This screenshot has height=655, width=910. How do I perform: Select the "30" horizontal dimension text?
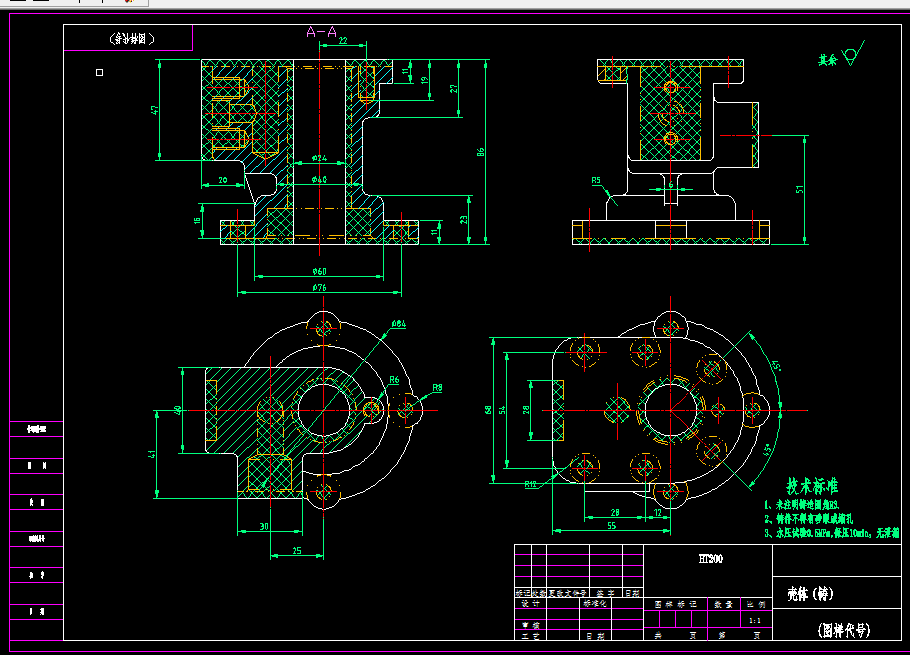[264, 526]
